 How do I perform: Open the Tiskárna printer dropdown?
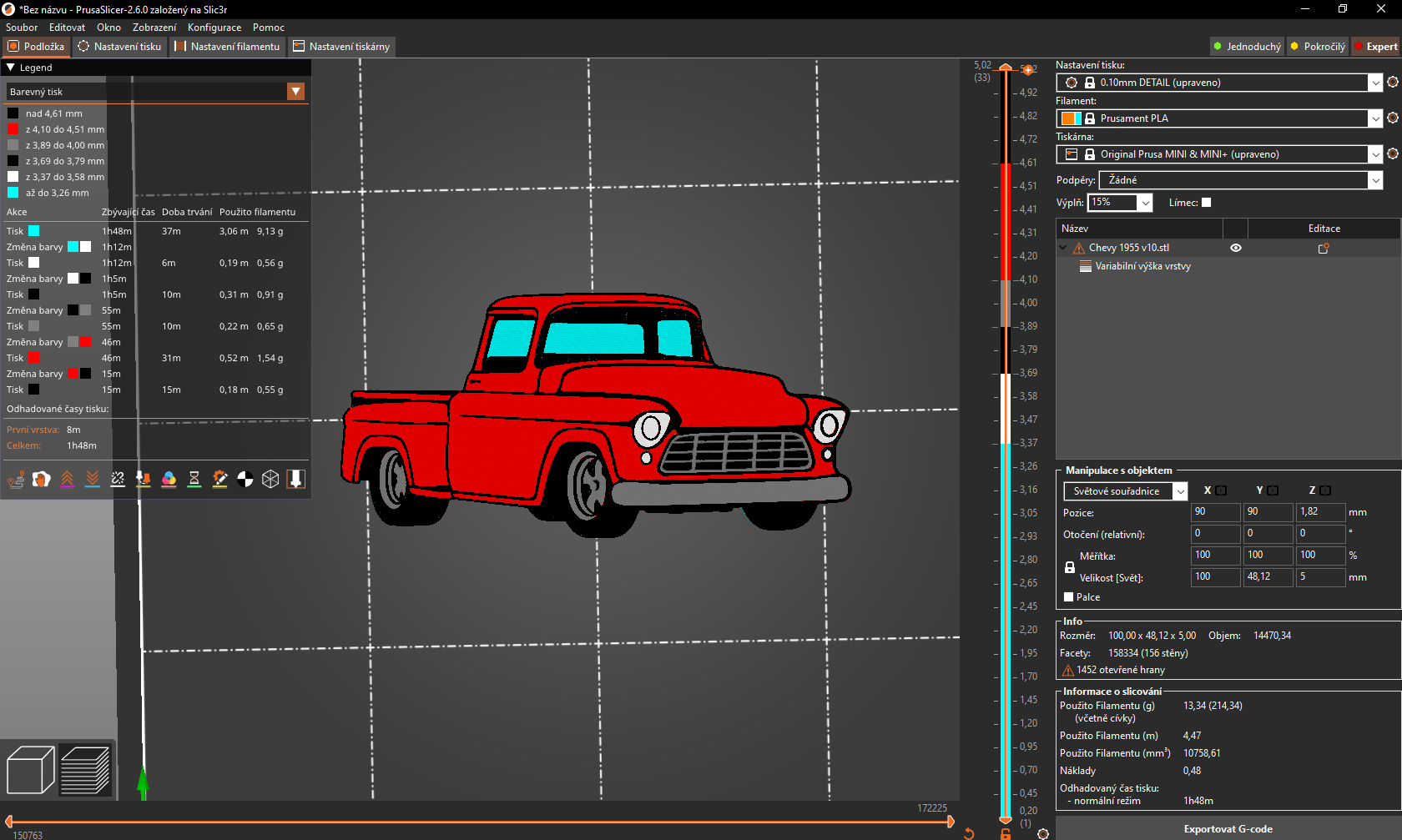pos(1219,154)
